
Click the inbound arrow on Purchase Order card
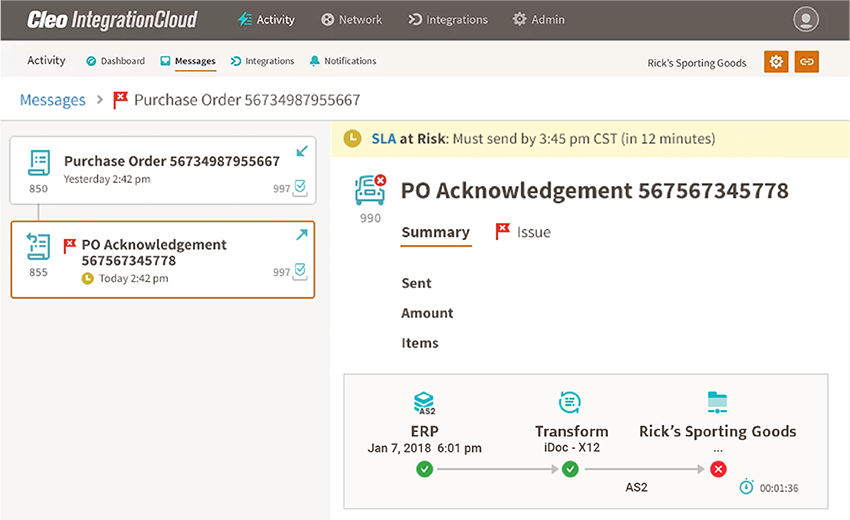302,151
